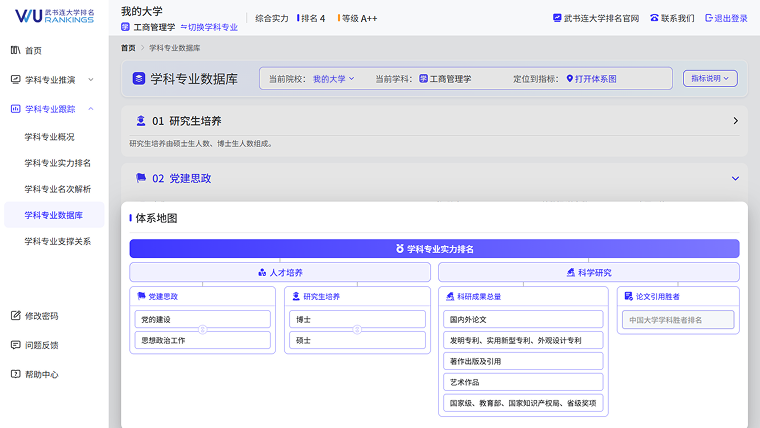Image resolution: width=760 pixels, height=428 pixels.
Task: Click the 修改密码 edit icon
Action: coord(16,316)
